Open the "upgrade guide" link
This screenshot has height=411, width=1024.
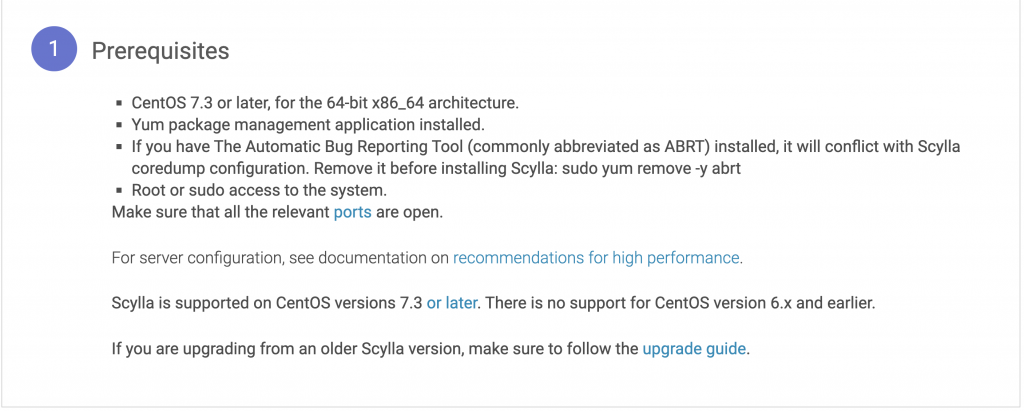point(694,348)
